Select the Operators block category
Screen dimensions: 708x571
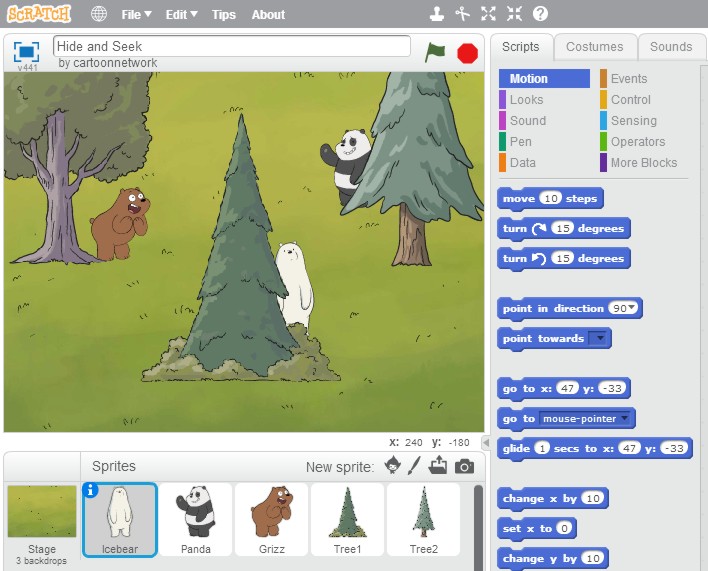(638, 142)
